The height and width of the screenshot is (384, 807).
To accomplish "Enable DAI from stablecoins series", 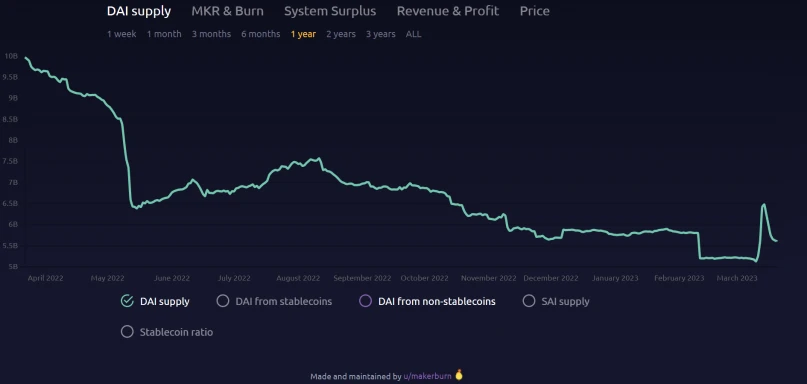I will pos(223,301).
